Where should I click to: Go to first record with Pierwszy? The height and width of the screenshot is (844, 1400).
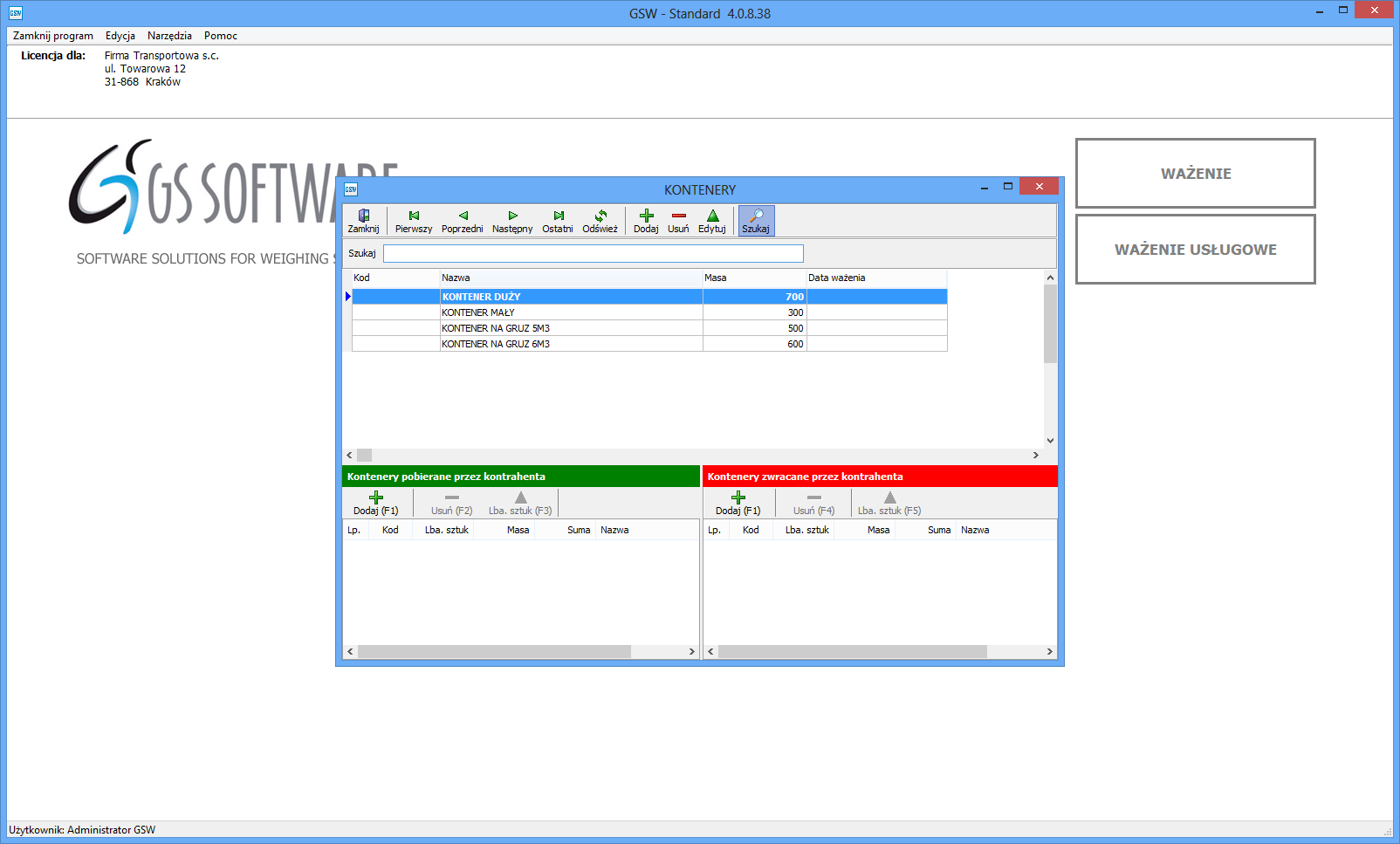(413, 221)
